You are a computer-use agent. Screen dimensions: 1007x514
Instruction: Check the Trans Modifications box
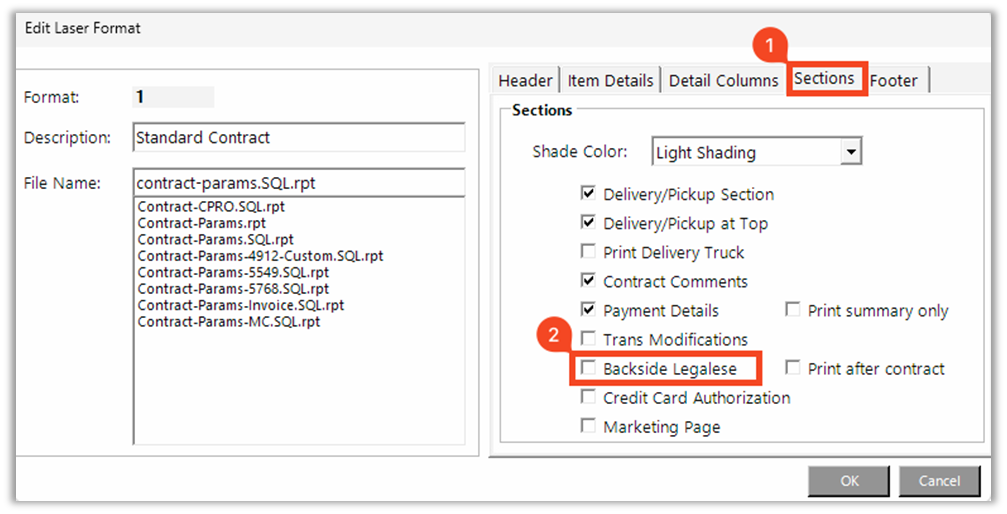(589, 340)
